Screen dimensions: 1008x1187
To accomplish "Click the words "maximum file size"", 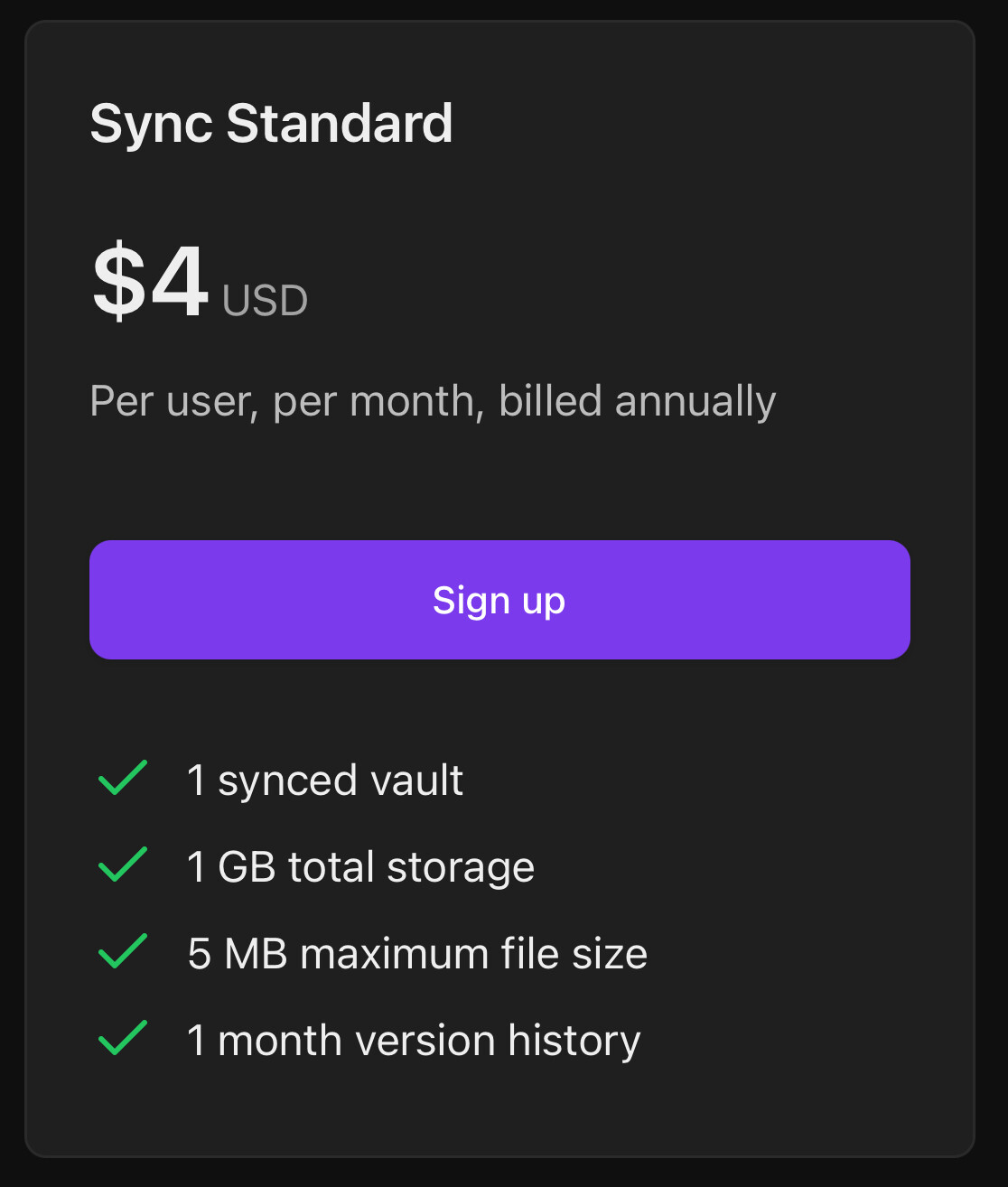I will 474,954.
